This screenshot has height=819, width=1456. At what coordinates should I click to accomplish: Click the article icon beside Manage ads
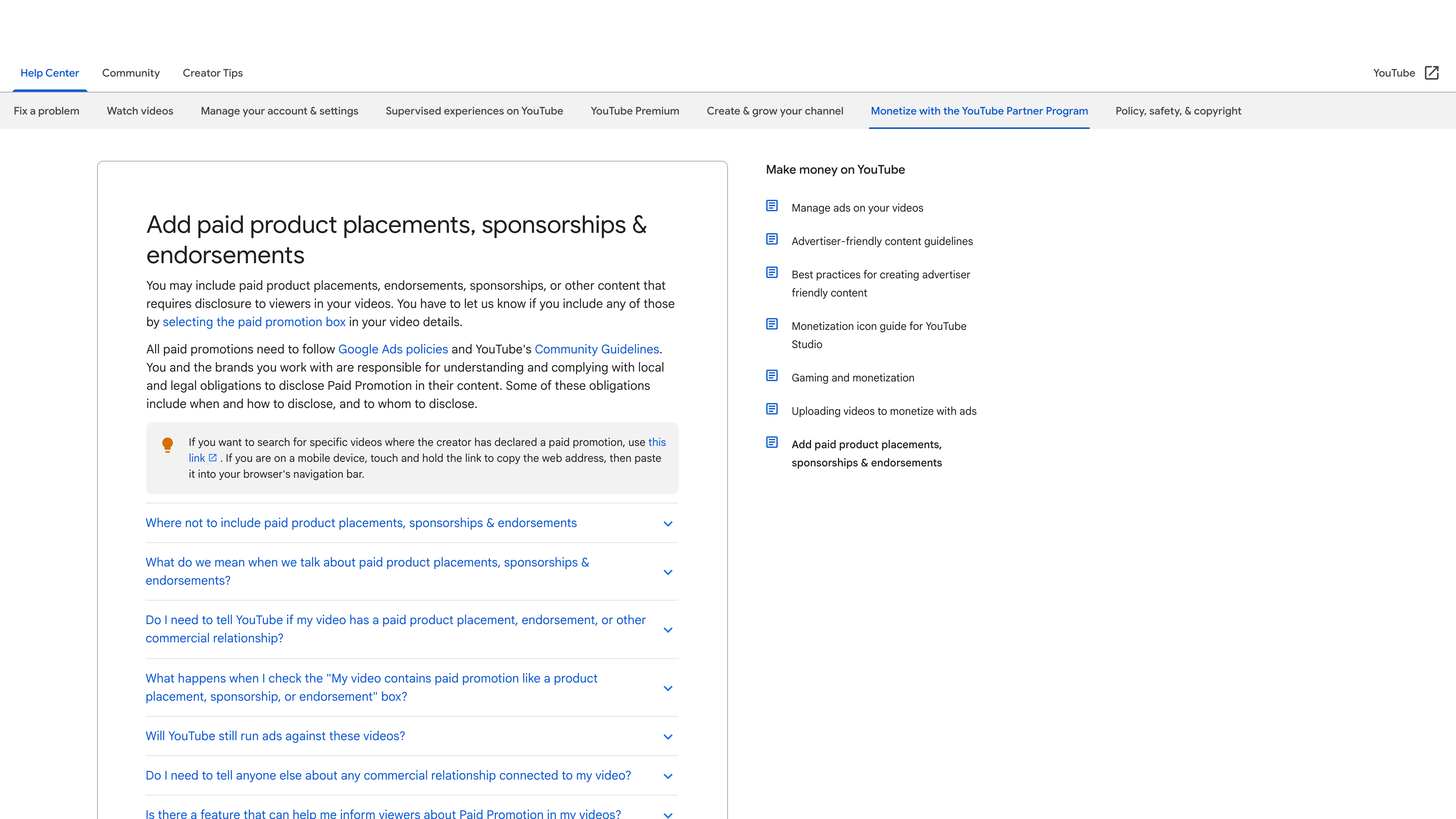click(x=772, y=206)
